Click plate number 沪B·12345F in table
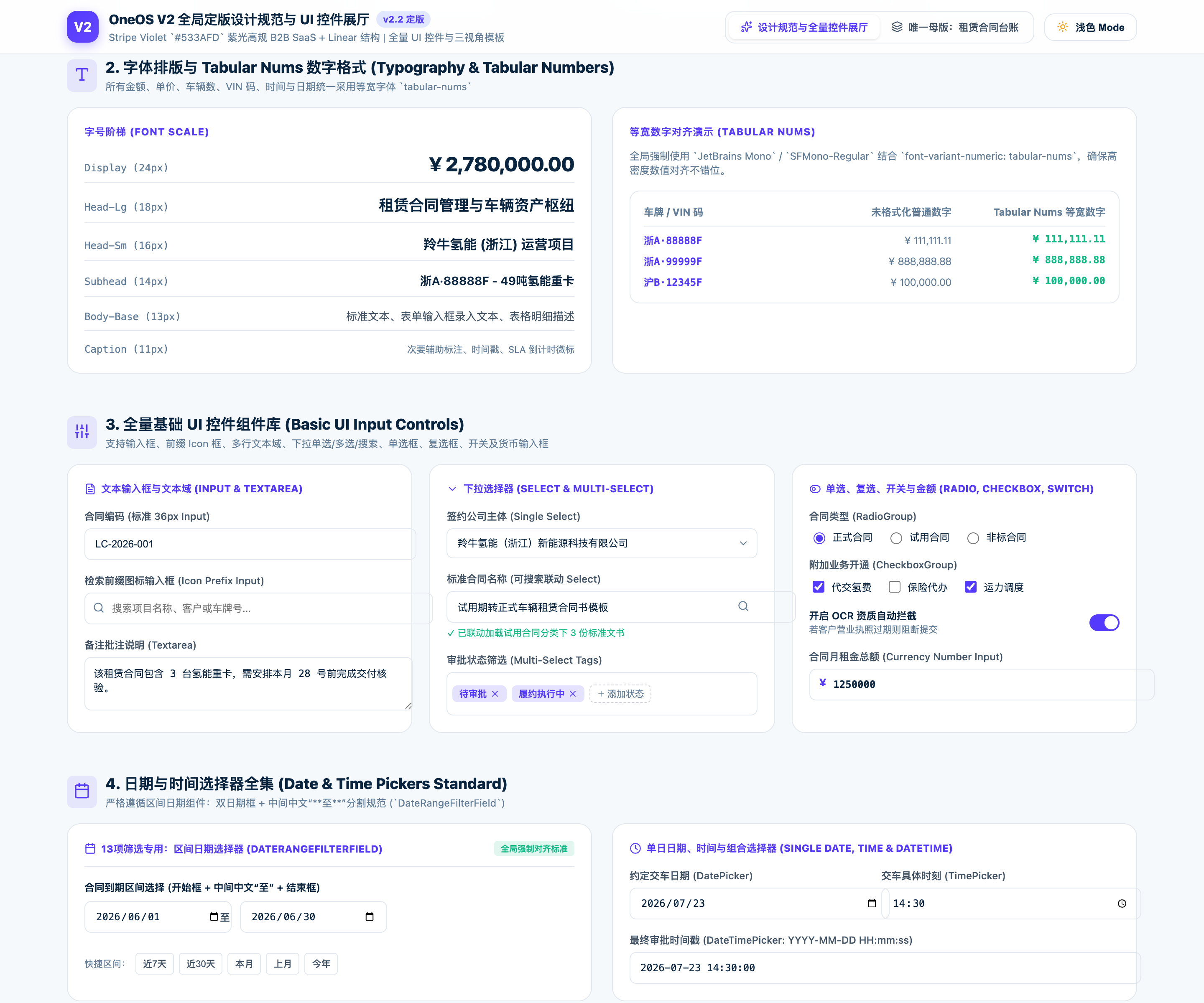Image resolution: width=1204 pixels, height=1003 pixels. [673, 282]
